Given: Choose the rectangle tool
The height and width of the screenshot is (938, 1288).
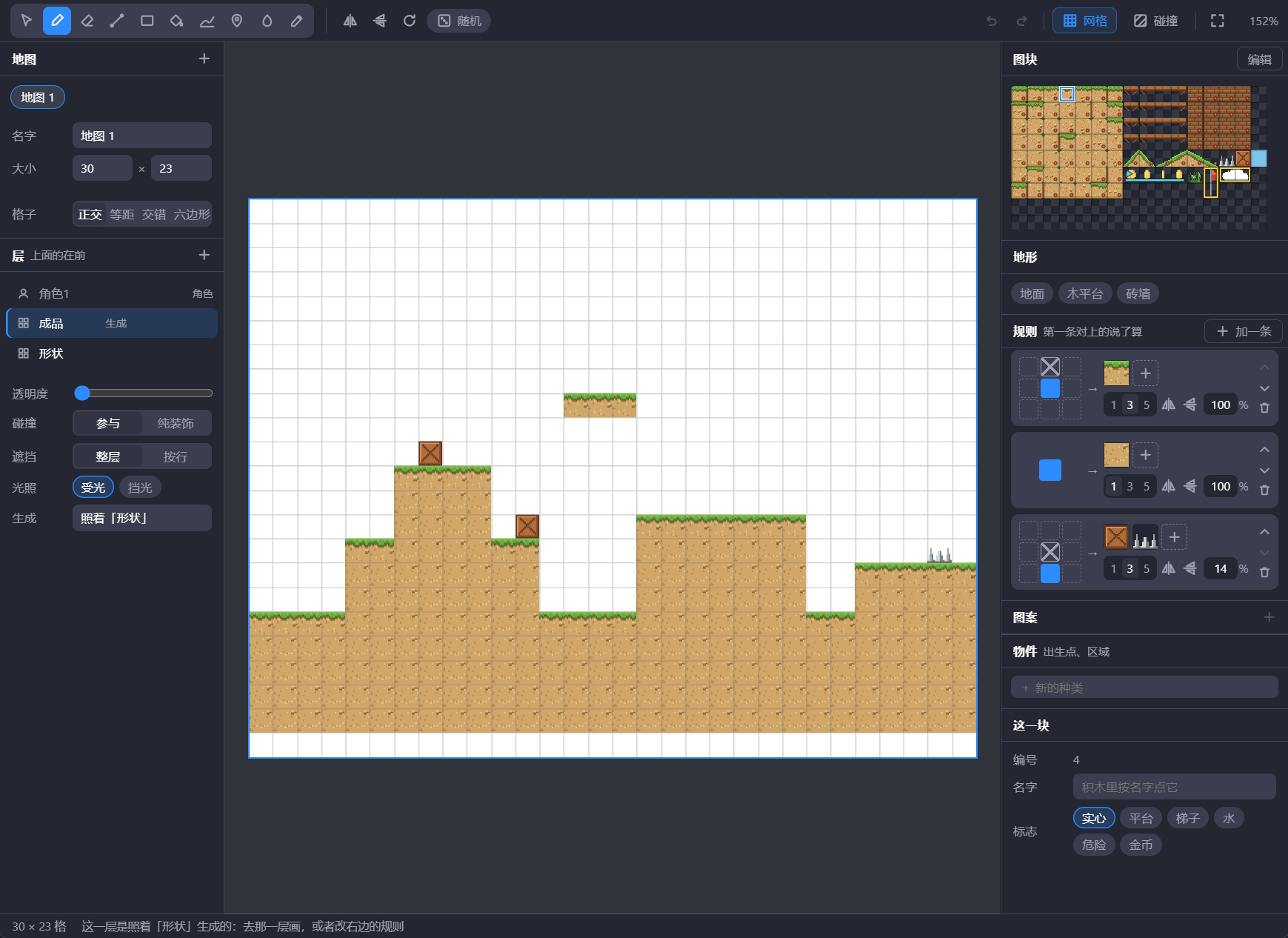Looking at the screenshot, I should click(147, 21).
